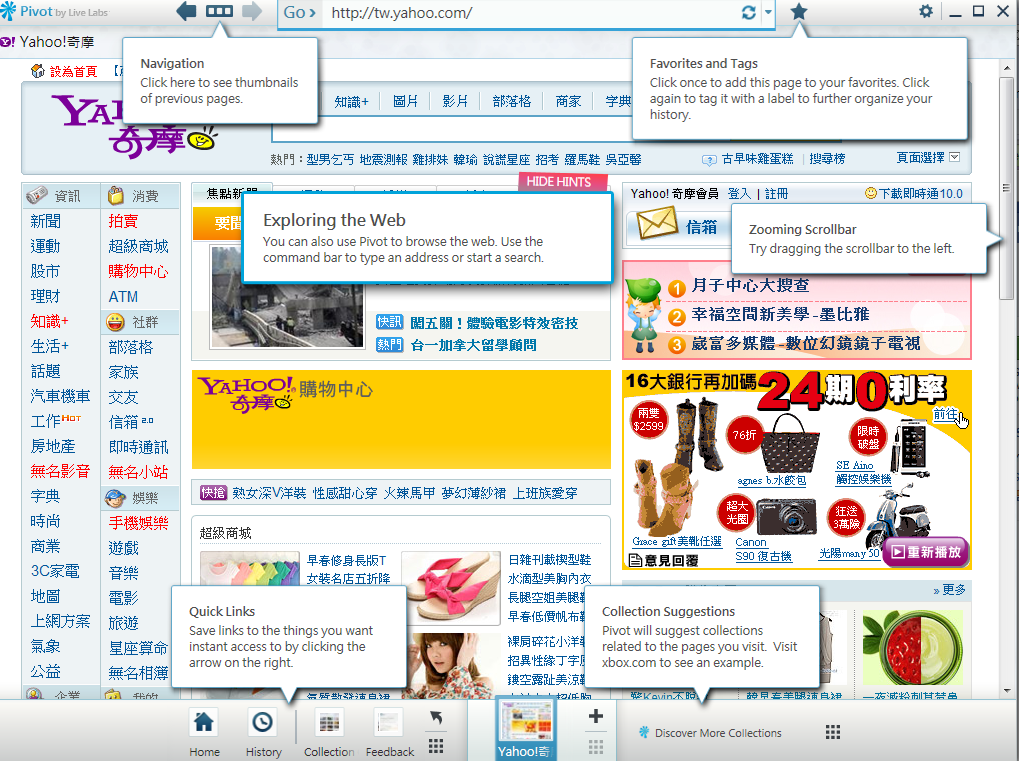Click the 前往 link in bank ad
The width and height of the screenshot is (1019, 761).
tap(946, 414)
